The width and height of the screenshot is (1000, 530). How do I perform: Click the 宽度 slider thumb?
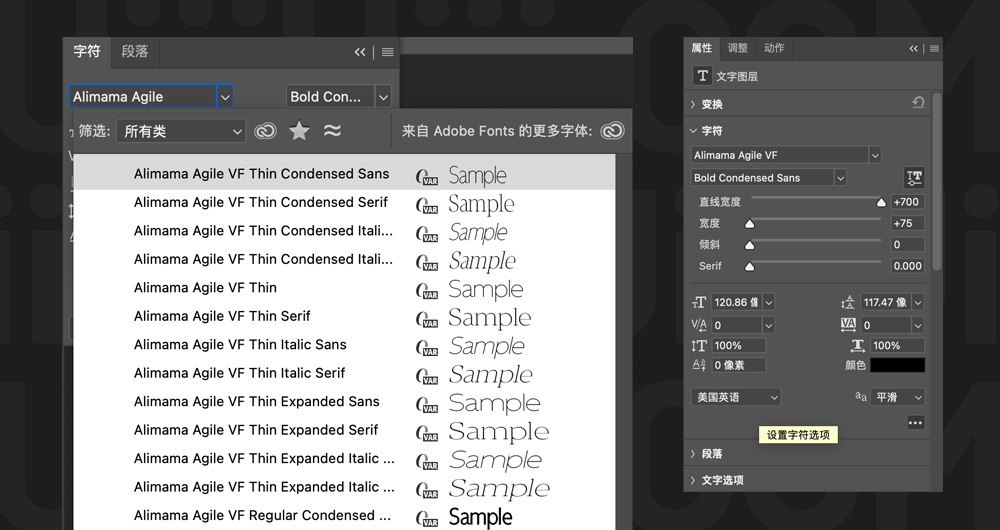(x=750, y=224)
